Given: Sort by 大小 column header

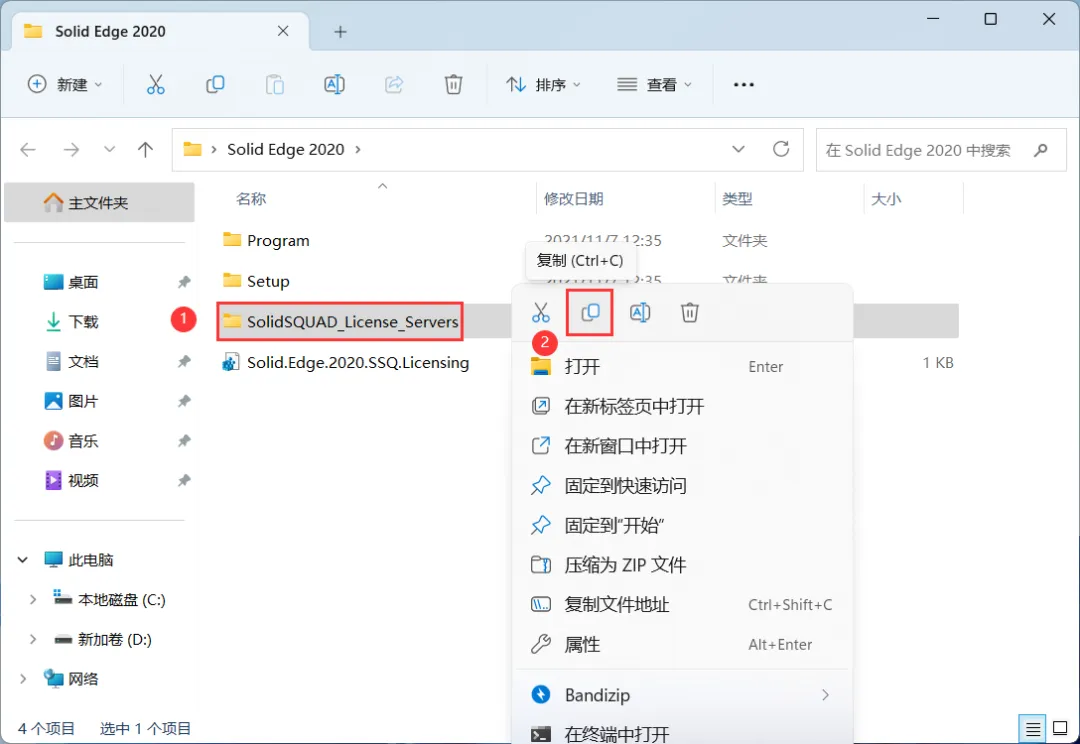Looking at the screenshot, I should [x=886, y=199].
